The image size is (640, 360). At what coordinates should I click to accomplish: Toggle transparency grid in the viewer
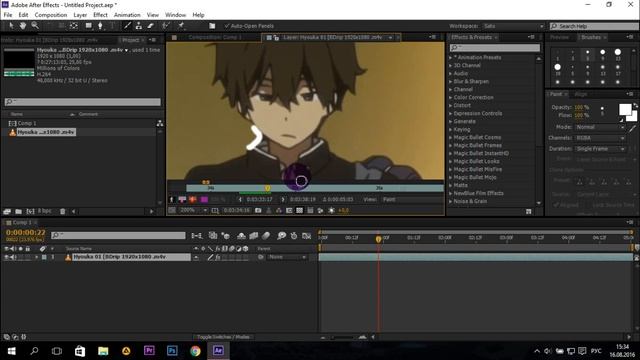(300, 211)
